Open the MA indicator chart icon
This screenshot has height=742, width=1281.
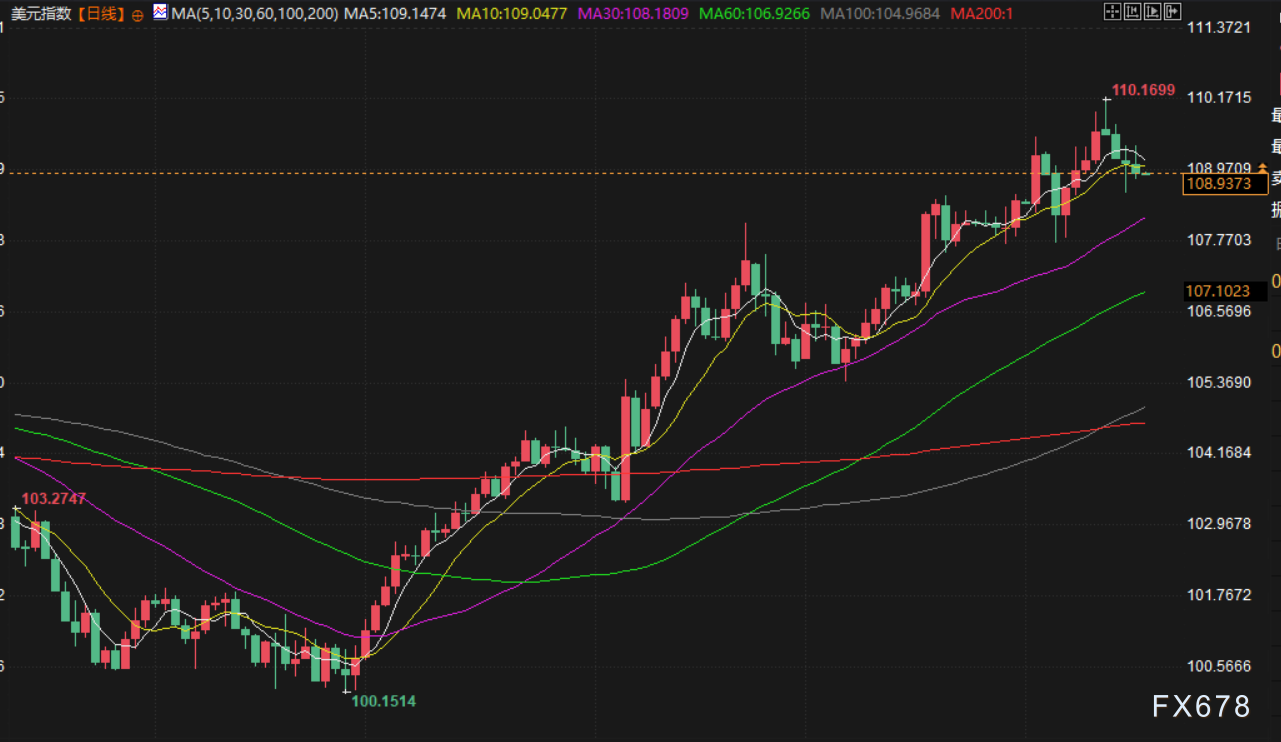159,14
